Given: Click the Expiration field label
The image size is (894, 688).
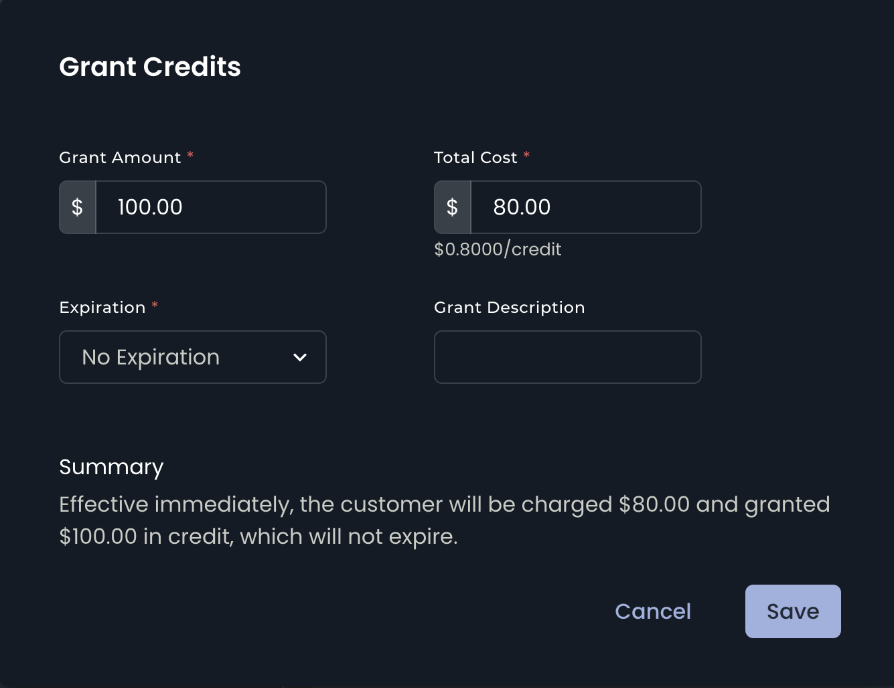Looking at the screenshot, I should click(102, 307).
